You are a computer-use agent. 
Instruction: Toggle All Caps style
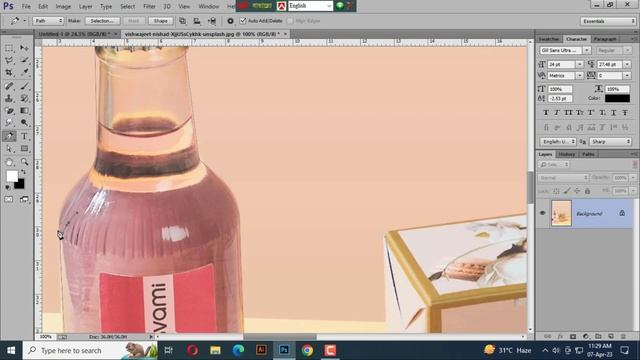[x=568, y=113]
